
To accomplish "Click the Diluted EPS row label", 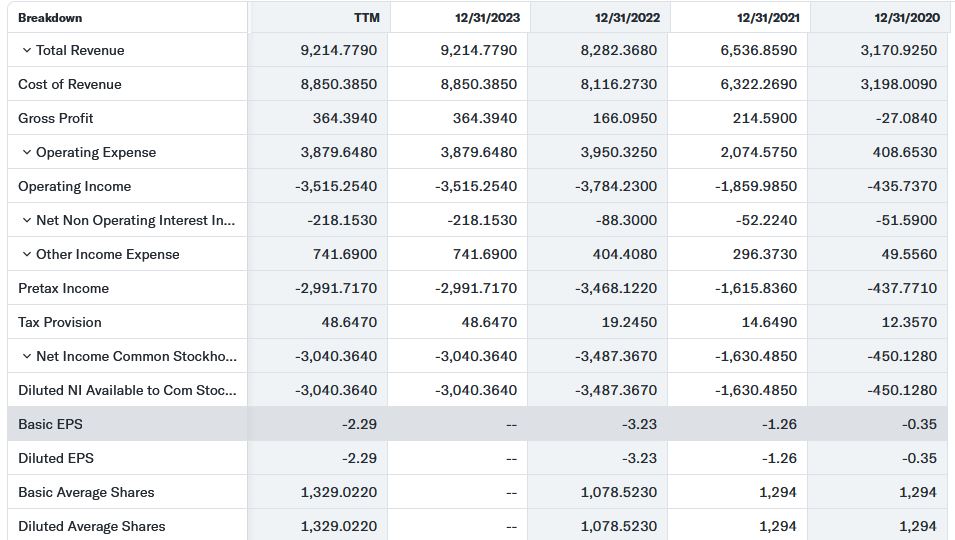I will (x=56, y=458).
